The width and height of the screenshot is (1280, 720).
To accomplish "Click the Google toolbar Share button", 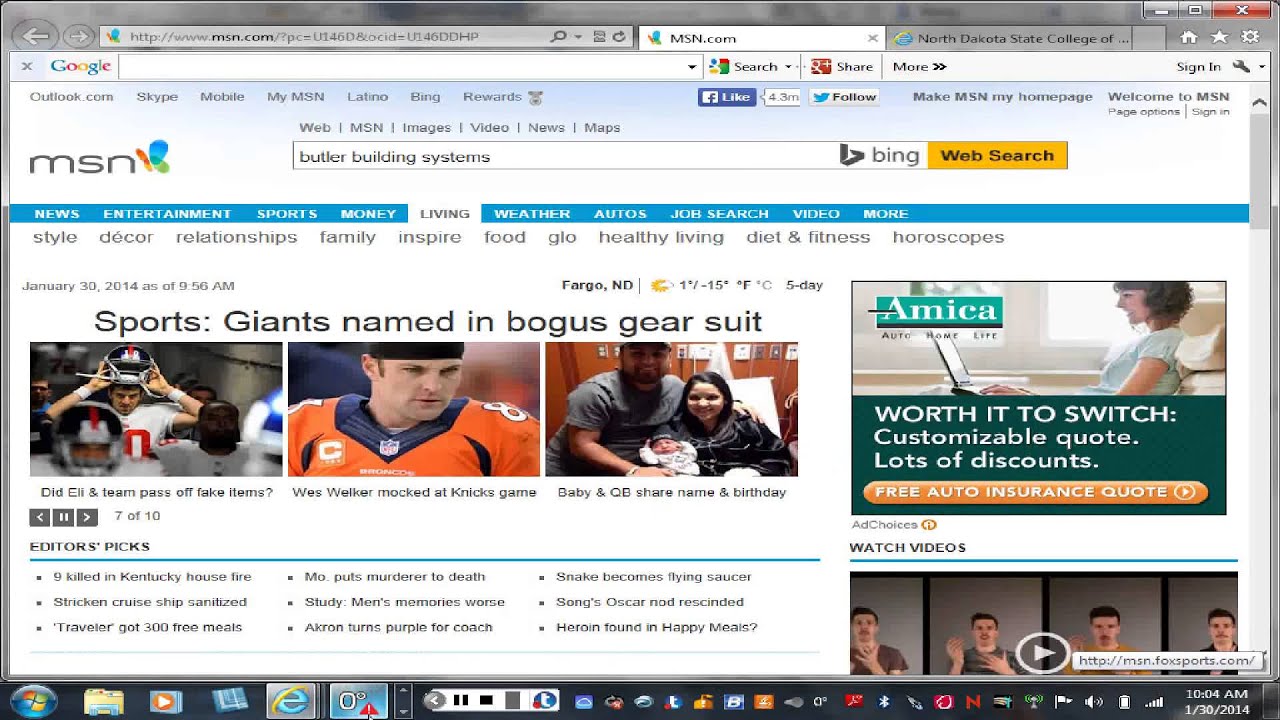I will click(x=842, y=66).
